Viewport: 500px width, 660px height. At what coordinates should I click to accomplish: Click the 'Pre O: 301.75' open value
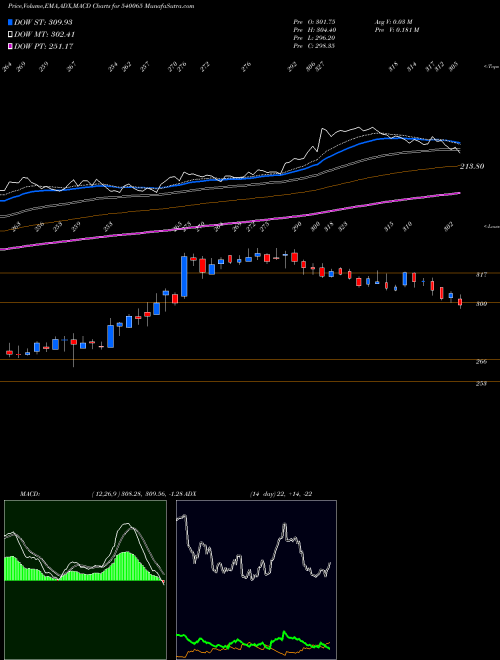coord(314,22)
